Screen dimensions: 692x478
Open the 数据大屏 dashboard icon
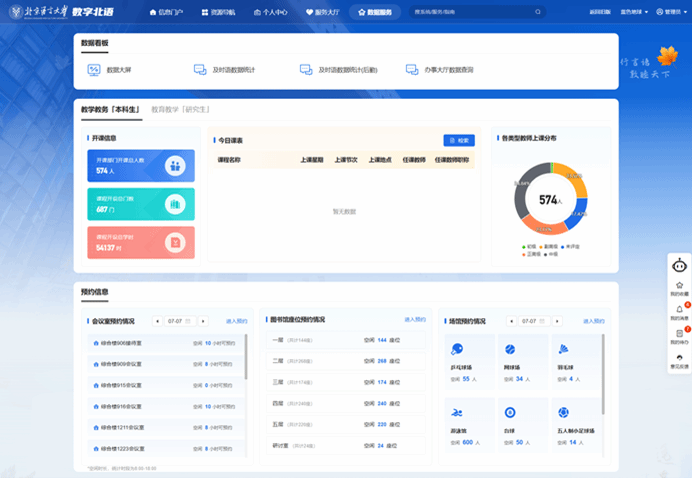(x=94, y=70)
